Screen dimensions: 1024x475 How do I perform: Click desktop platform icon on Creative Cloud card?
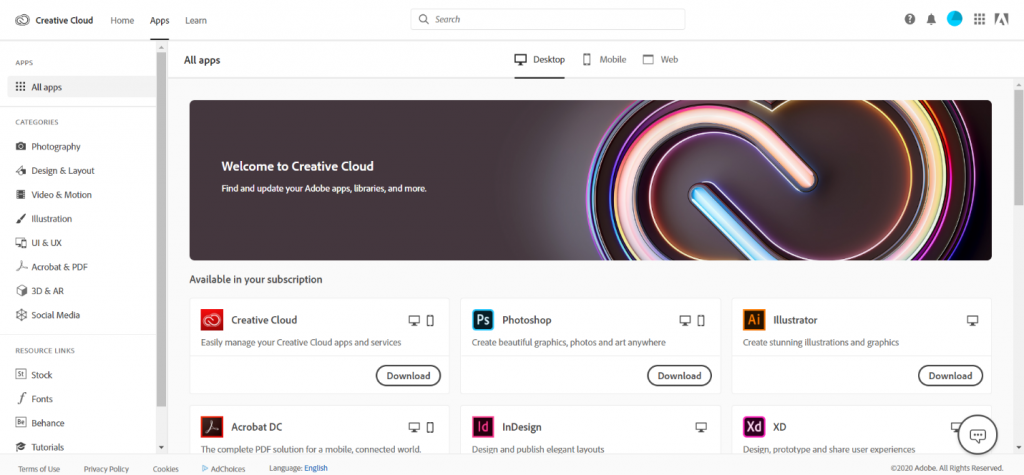pos(414,320)
